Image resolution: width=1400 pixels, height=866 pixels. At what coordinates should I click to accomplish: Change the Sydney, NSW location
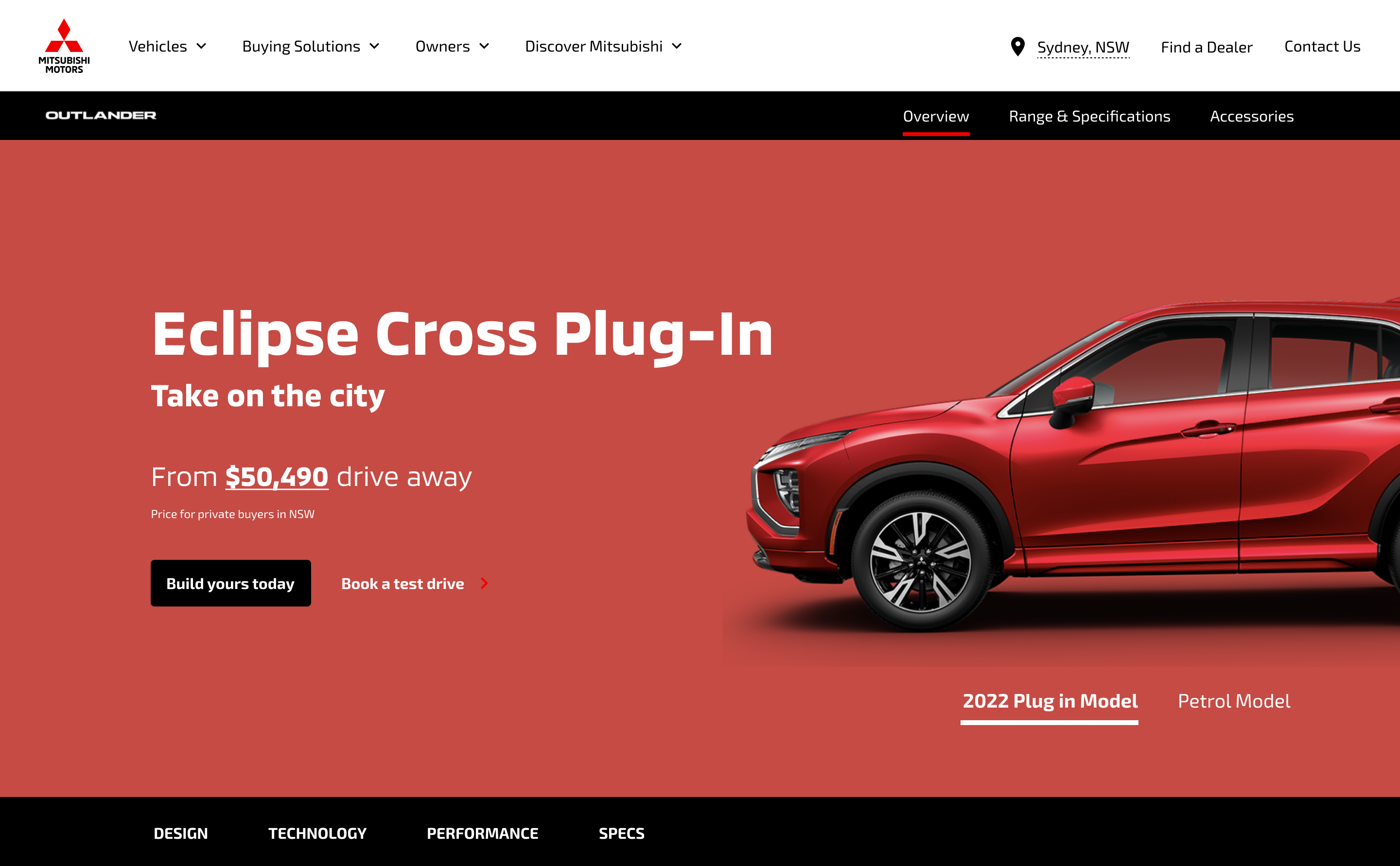1083,47
